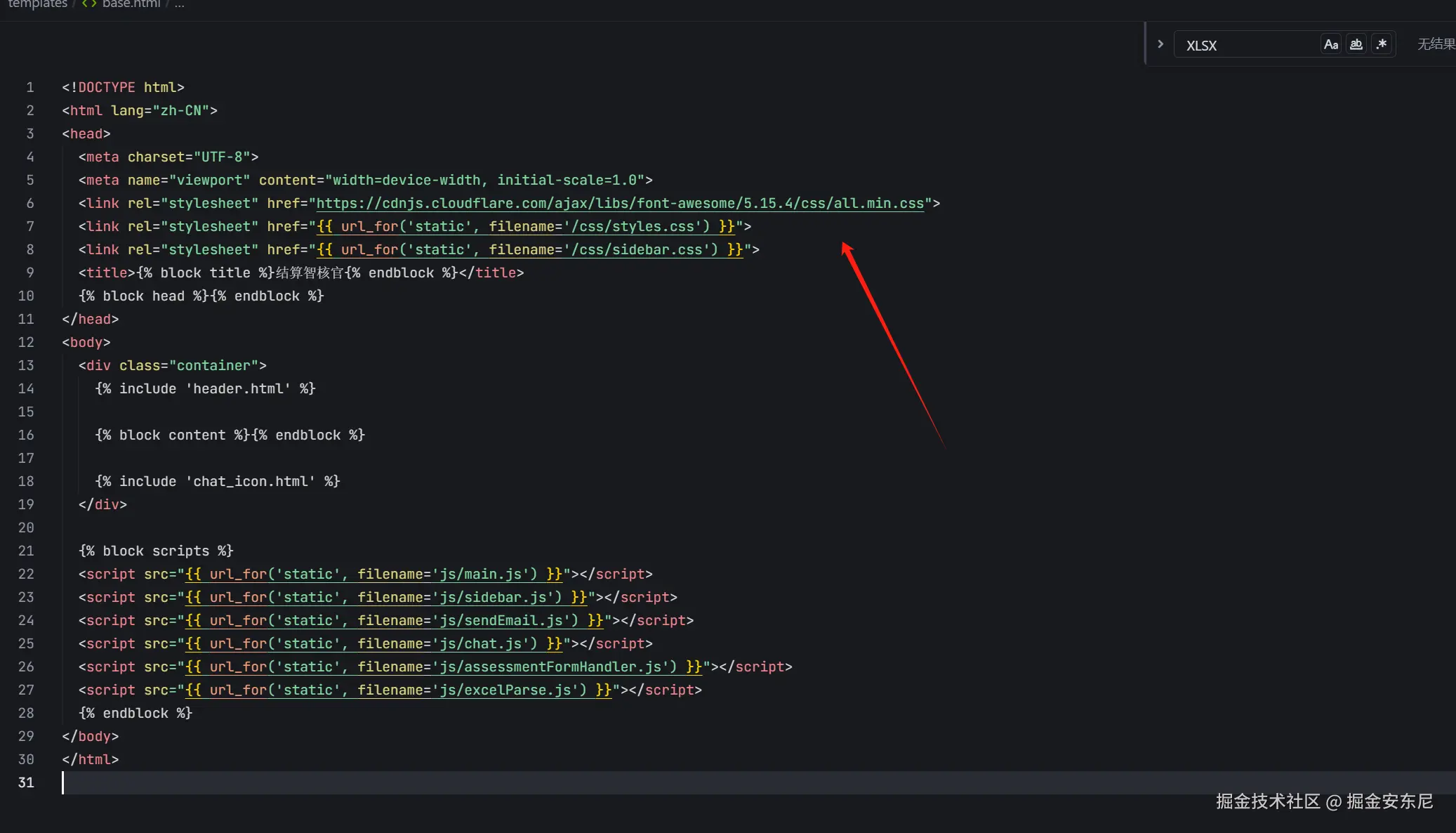Open the font-awesome cdnjs stylesheet link
The image size is (1456, 833).
619,204
